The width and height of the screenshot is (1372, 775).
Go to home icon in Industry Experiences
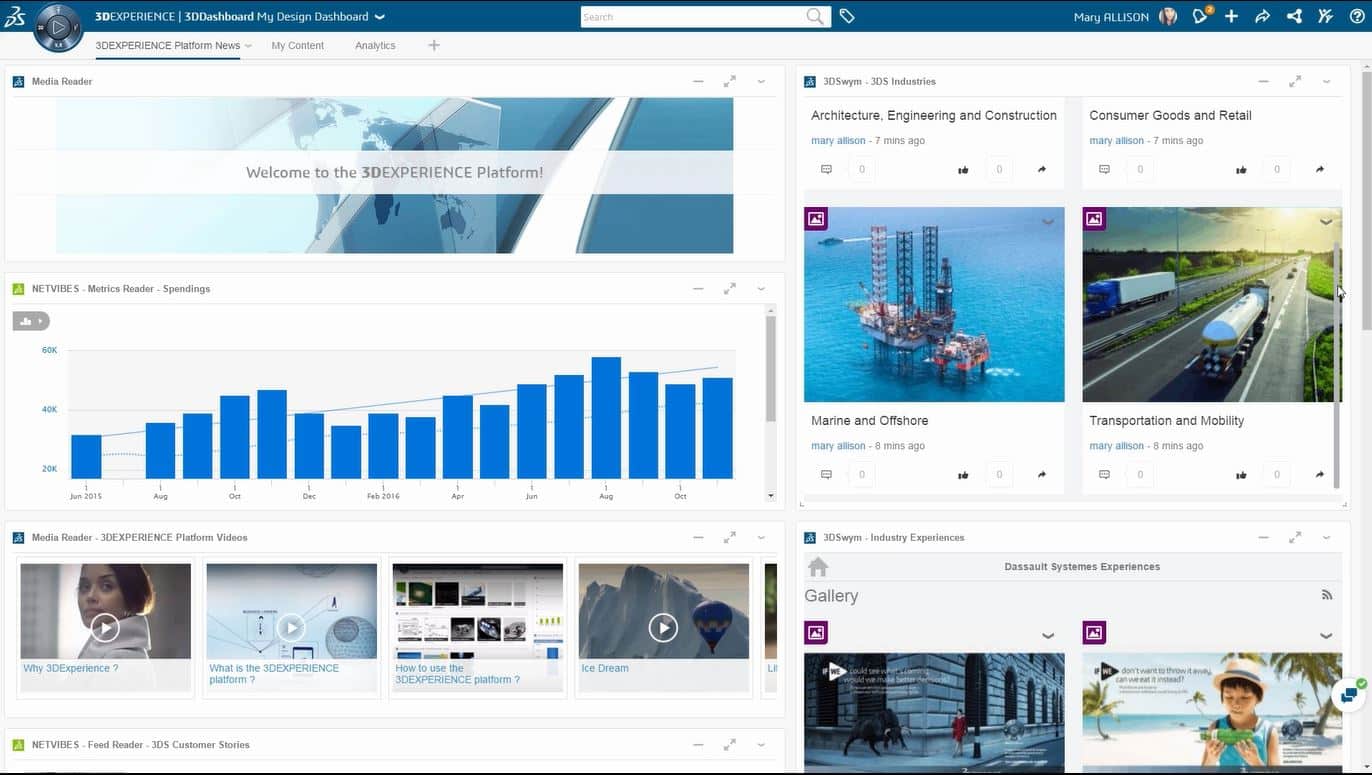[818, 567]
